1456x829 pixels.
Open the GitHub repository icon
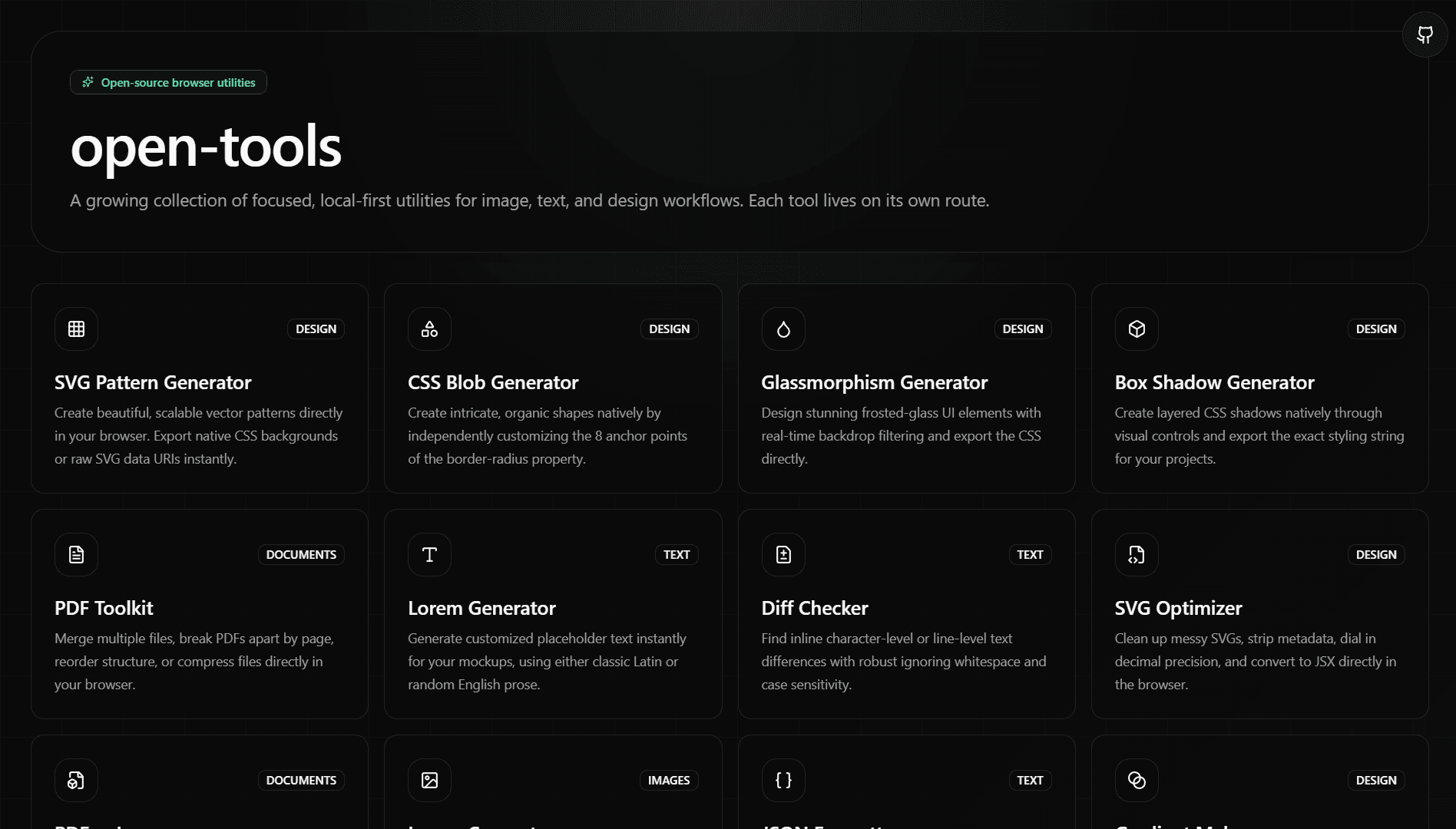[1425, 35]
